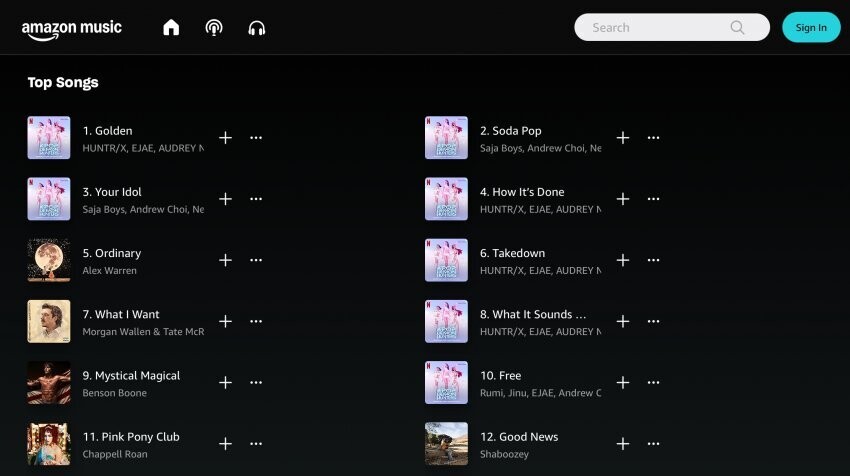Open artist link Benson Boone
This screenshot has width=850, height=476.
pos(114,393)
